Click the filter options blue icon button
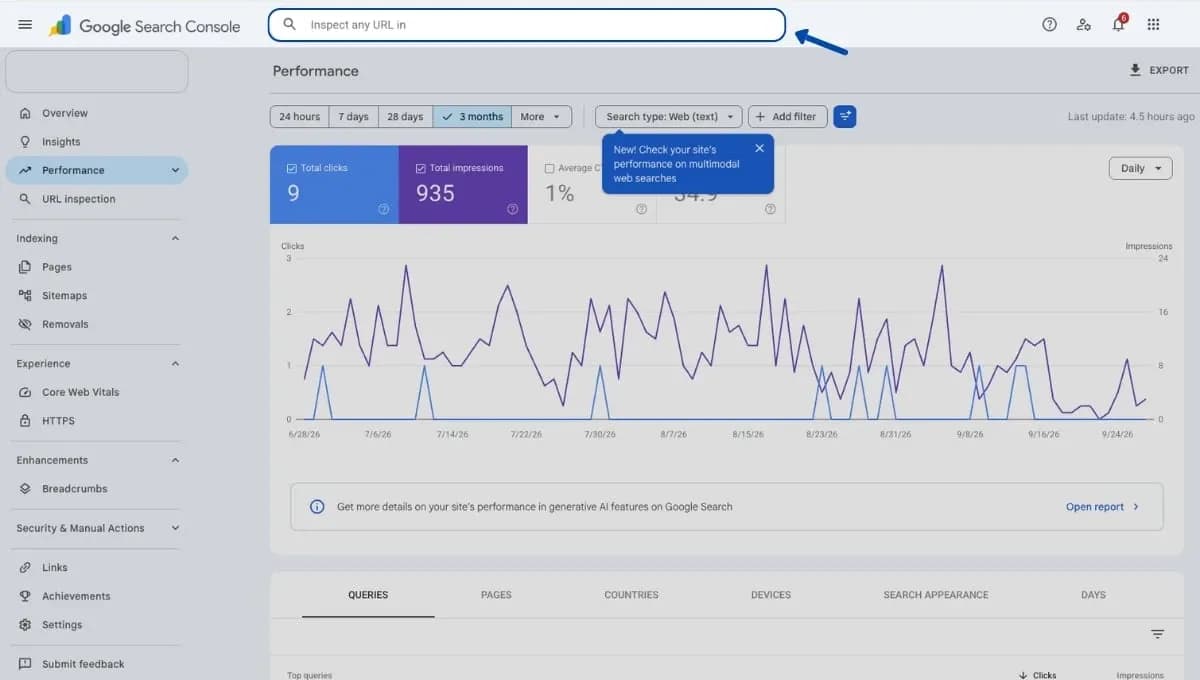This screenshot has width=1200, height=680. 845,117
